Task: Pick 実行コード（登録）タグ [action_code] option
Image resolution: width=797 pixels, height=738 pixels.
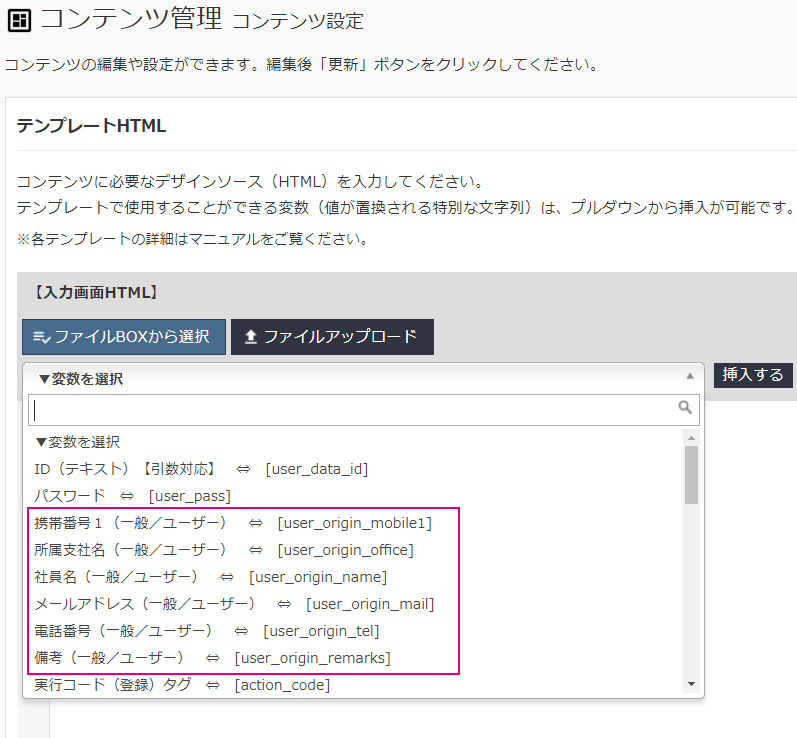Action: click(182, 684)
